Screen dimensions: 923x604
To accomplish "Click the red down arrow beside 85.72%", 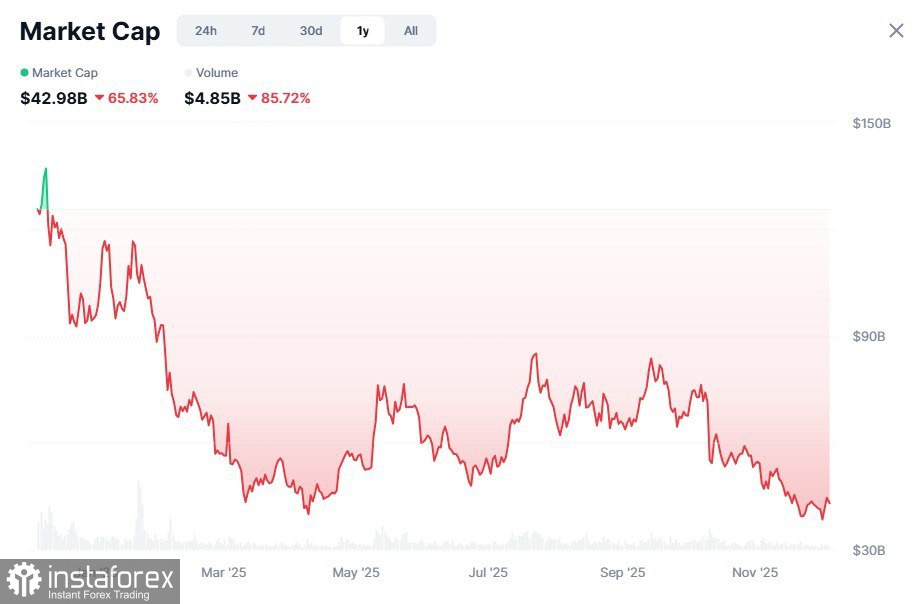I will [252, 98].
